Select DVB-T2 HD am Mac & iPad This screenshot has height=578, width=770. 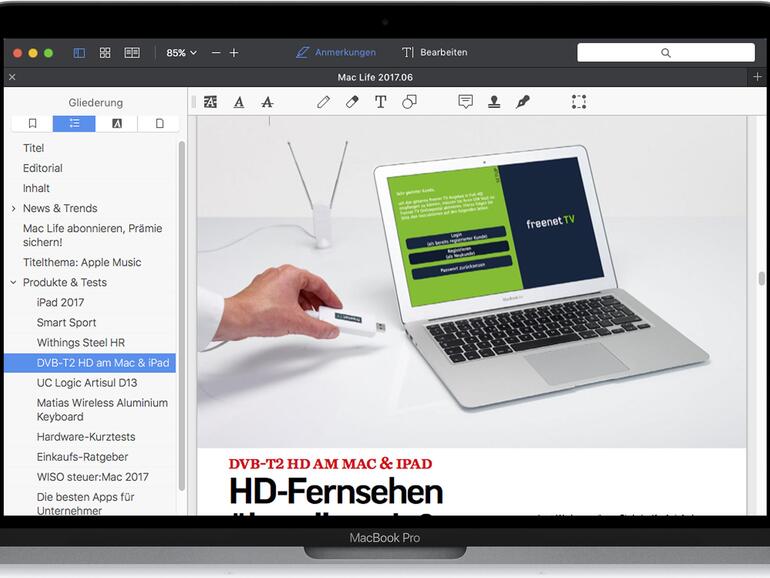point(90,363)
